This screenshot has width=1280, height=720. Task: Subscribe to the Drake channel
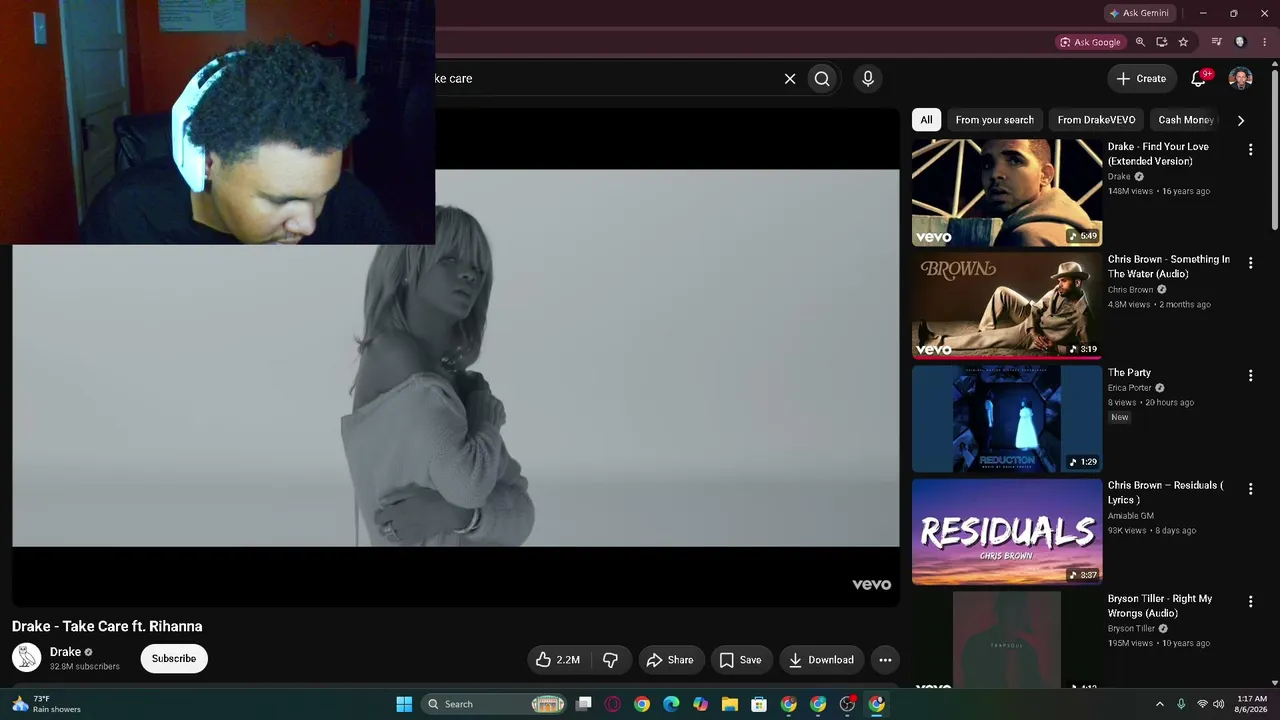[x=174, y=659]
